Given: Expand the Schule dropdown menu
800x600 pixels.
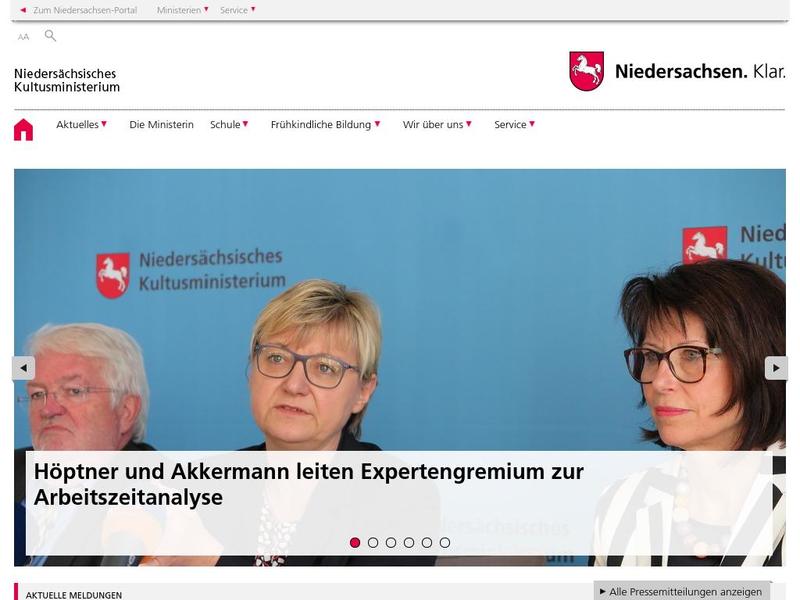Looking at the screenshot, I should 229,124.
